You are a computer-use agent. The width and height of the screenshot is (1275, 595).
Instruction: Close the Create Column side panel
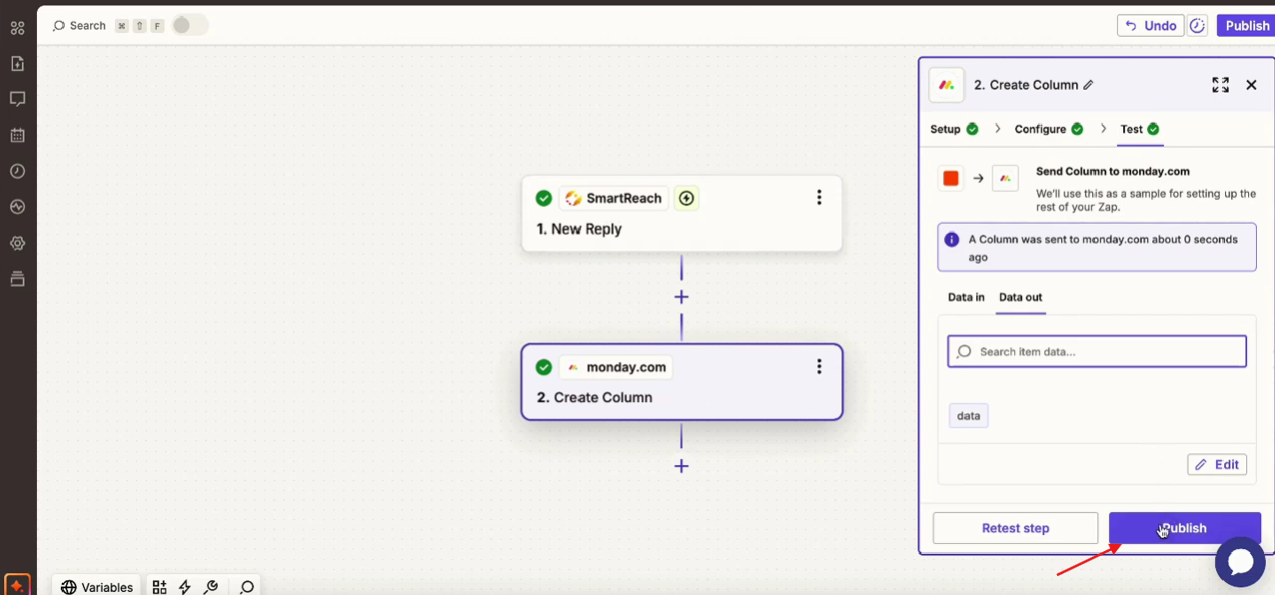click(1251, 85)
